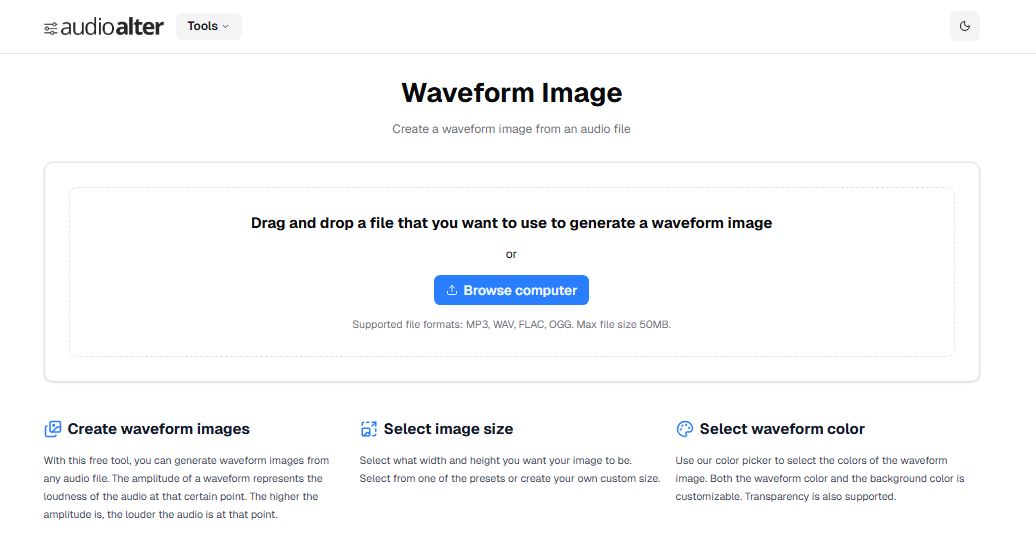Click the Waveform Image page title
The height and width of the screenshot is (556, 1036).
[511, 93]
